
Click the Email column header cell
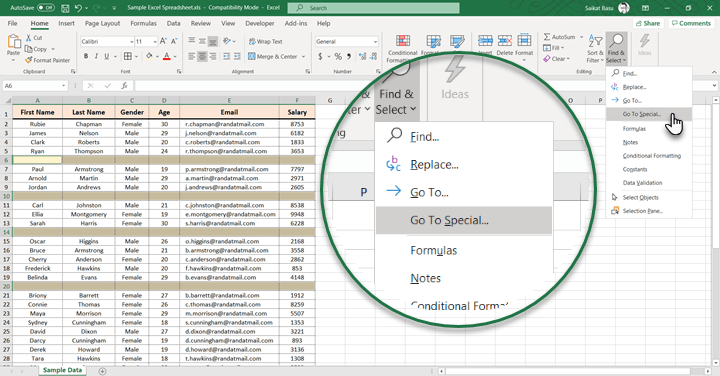pyautogui.click(x=229, y=112)
